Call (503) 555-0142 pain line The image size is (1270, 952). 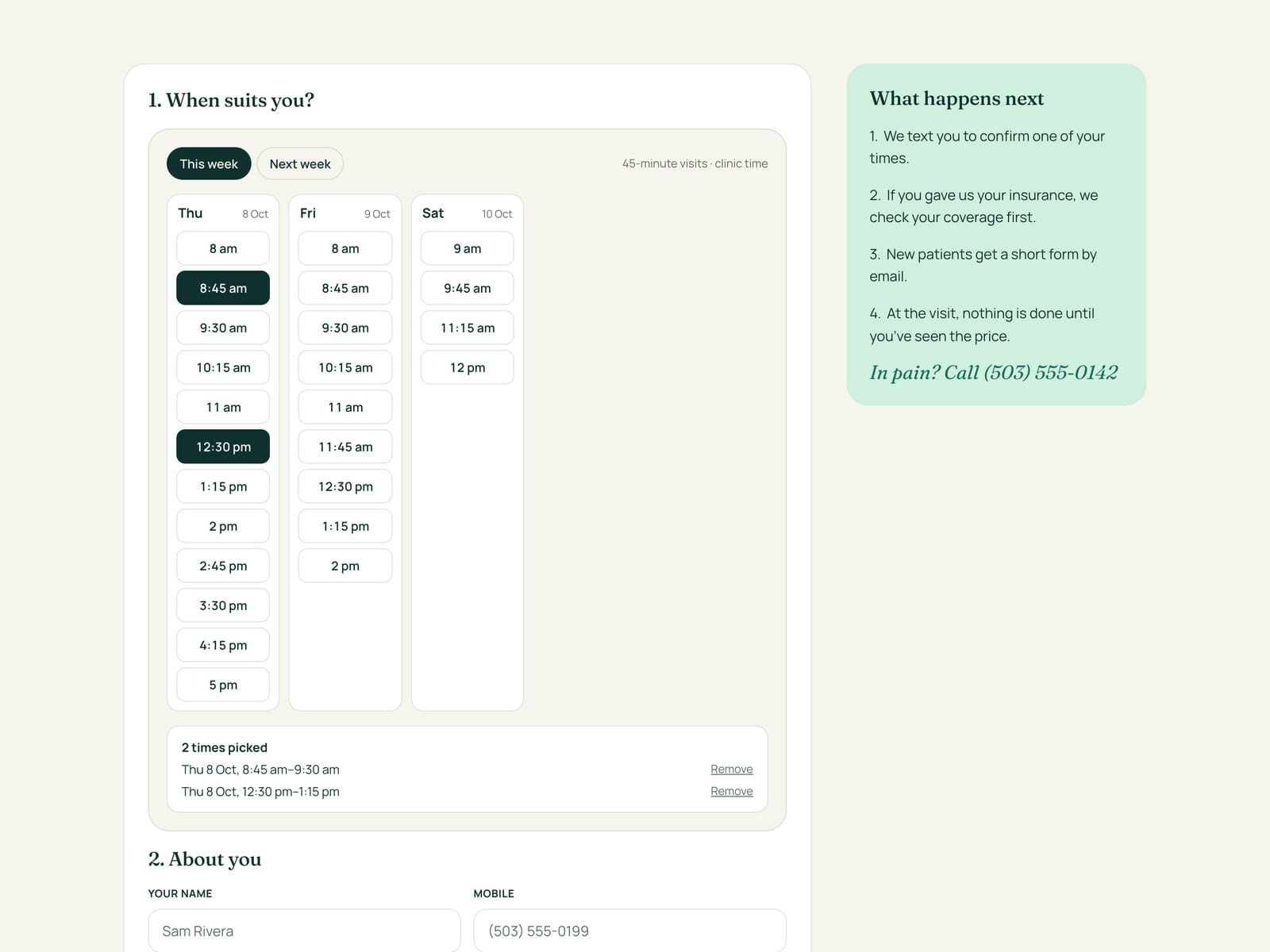click(x=994, y=373)
